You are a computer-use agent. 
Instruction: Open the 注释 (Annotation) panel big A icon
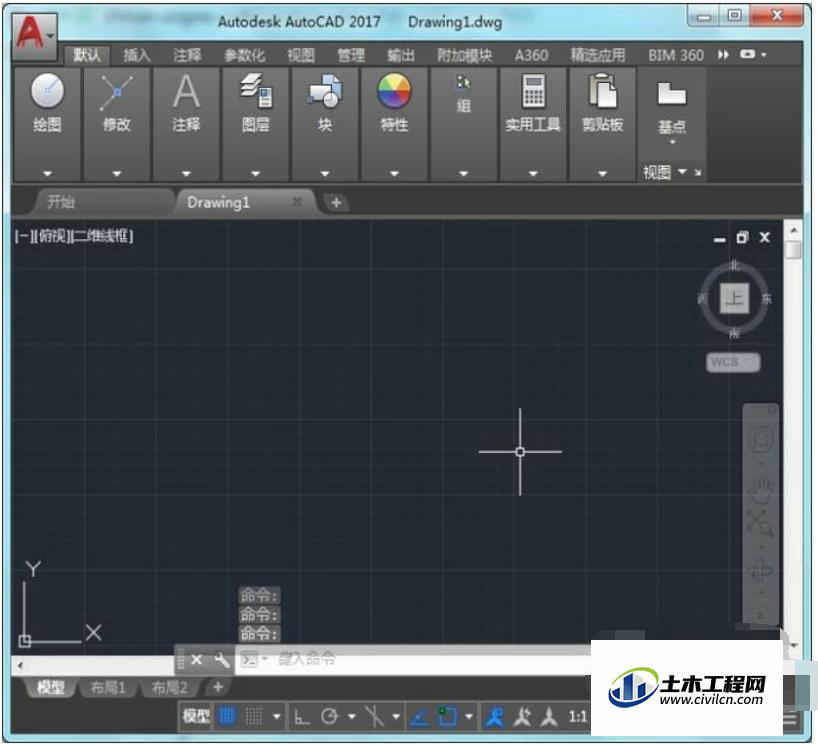(186, 91)
